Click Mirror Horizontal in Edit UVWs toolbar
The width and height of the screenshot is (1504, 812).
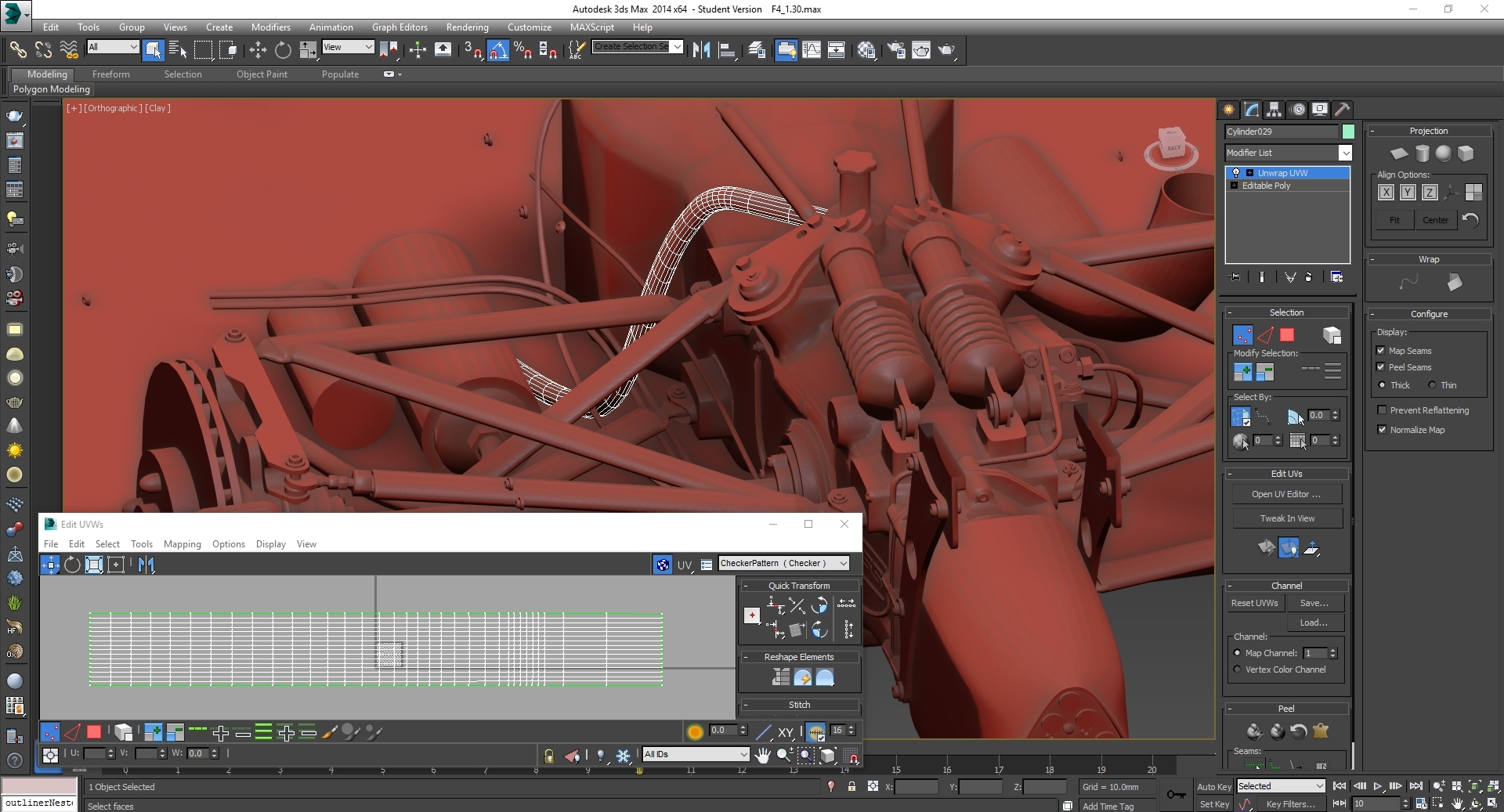click(x=146, y=565)
